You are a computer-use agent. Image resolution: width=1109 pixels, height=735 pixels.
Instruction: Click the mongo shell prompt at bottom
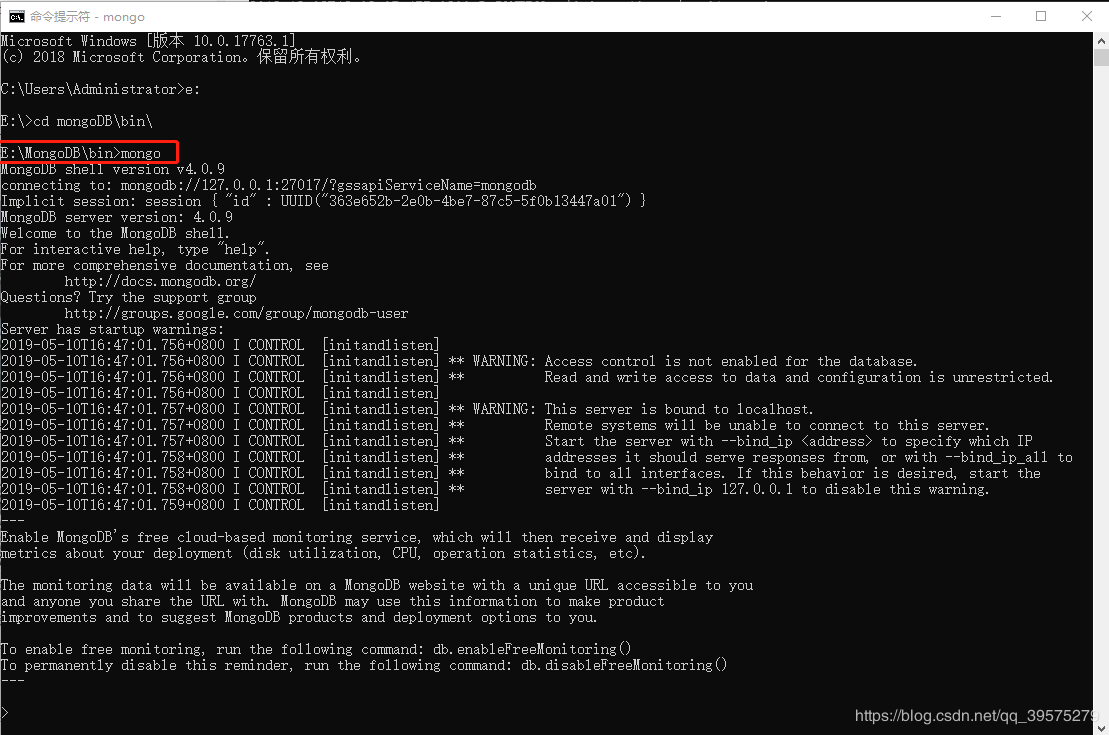point(5,713)
